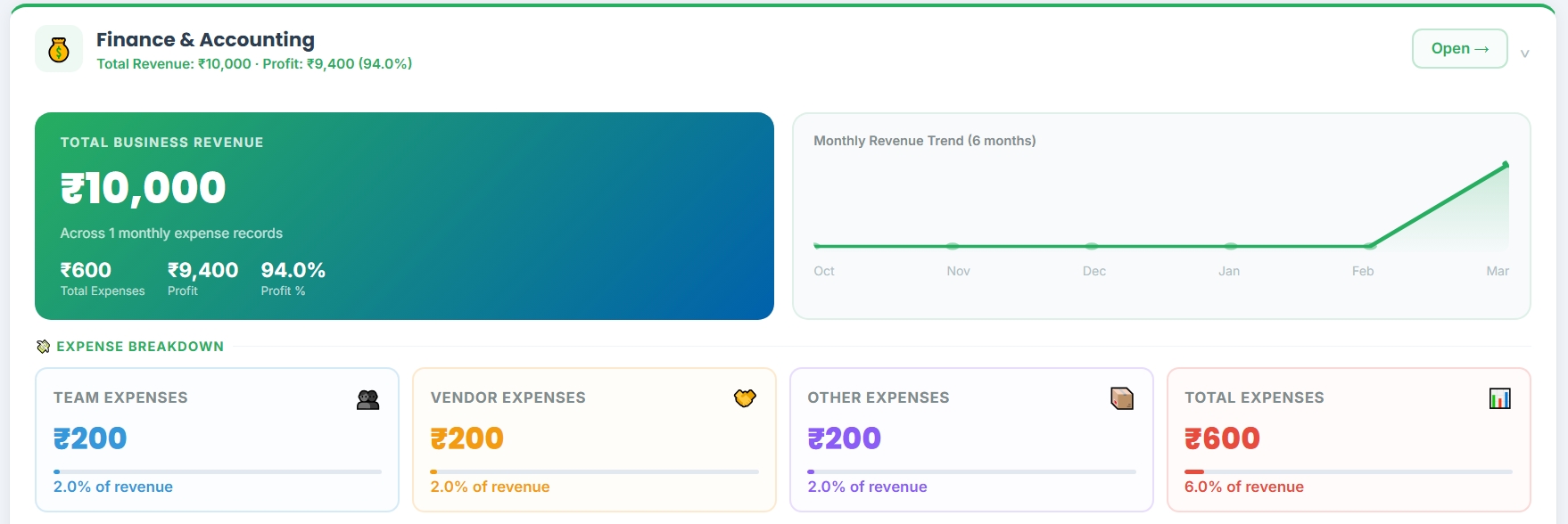This screenshot has width=1568, height=524.
Task: Click the Mar data point on chart
Action: [1506, 164]
